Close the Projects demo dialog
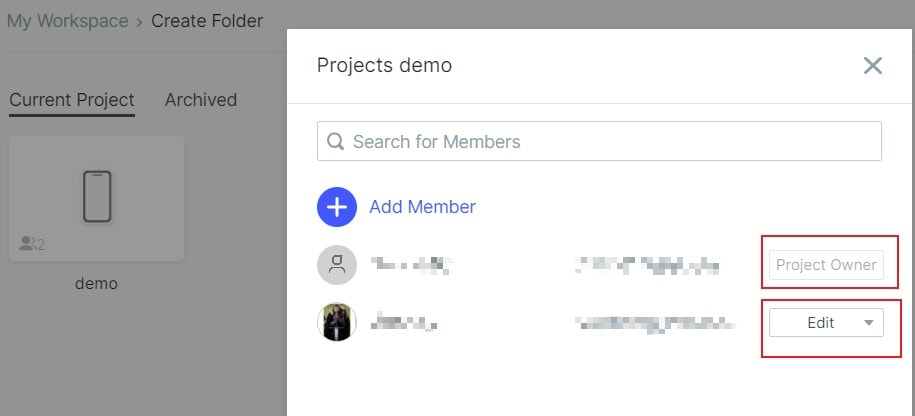The height and width of the screenshot is (416, 915). [x=872, y=66]
